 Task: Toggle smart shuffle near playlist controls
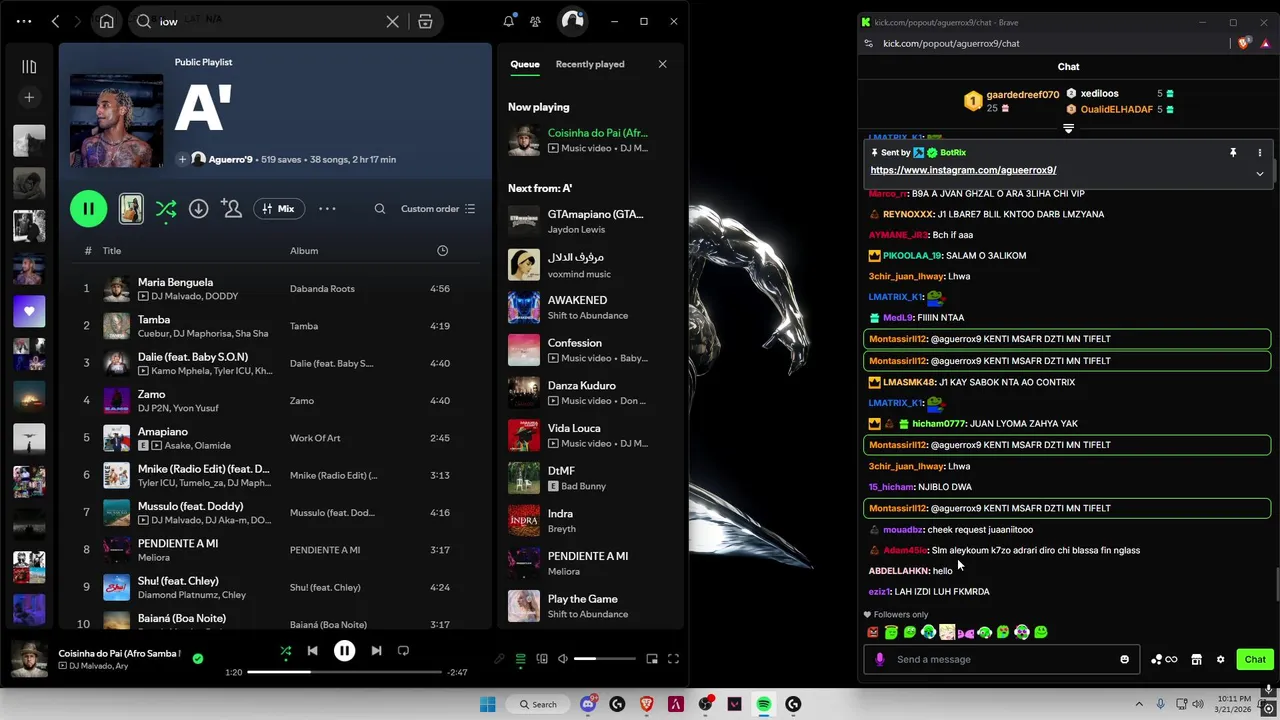point(166,209)
